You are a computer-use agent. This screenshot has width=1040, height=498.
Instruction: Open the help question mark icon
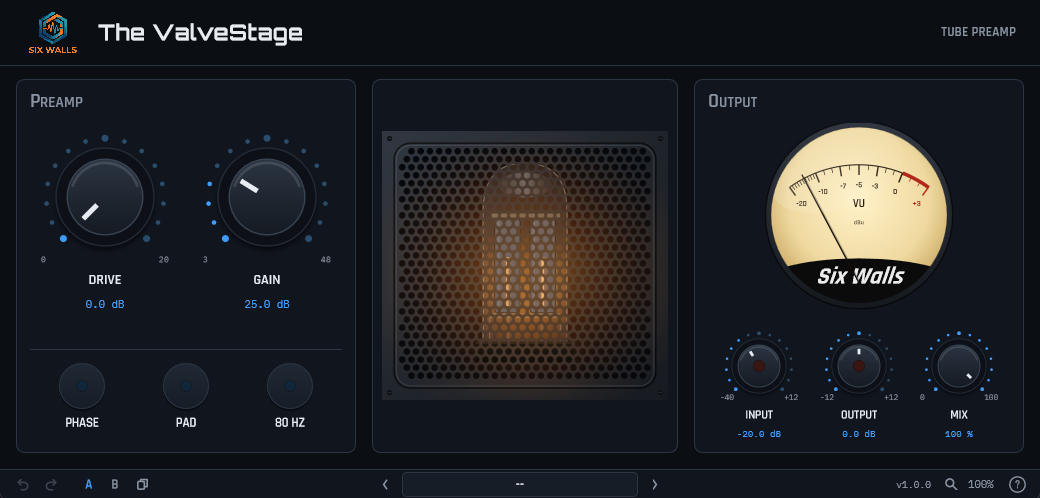click(1017, 485)
